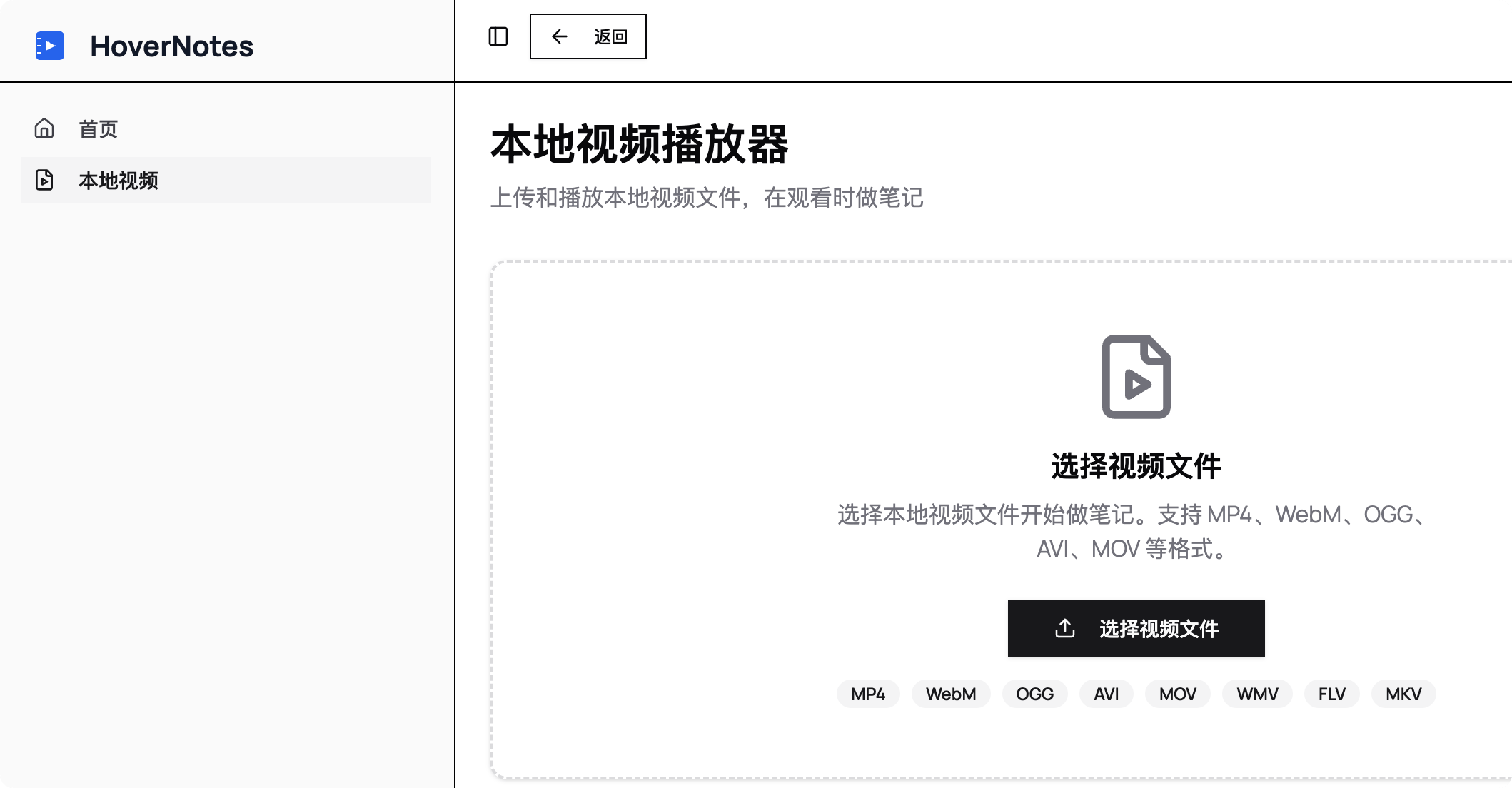Click the AVI format badge

pos(1106,694)
